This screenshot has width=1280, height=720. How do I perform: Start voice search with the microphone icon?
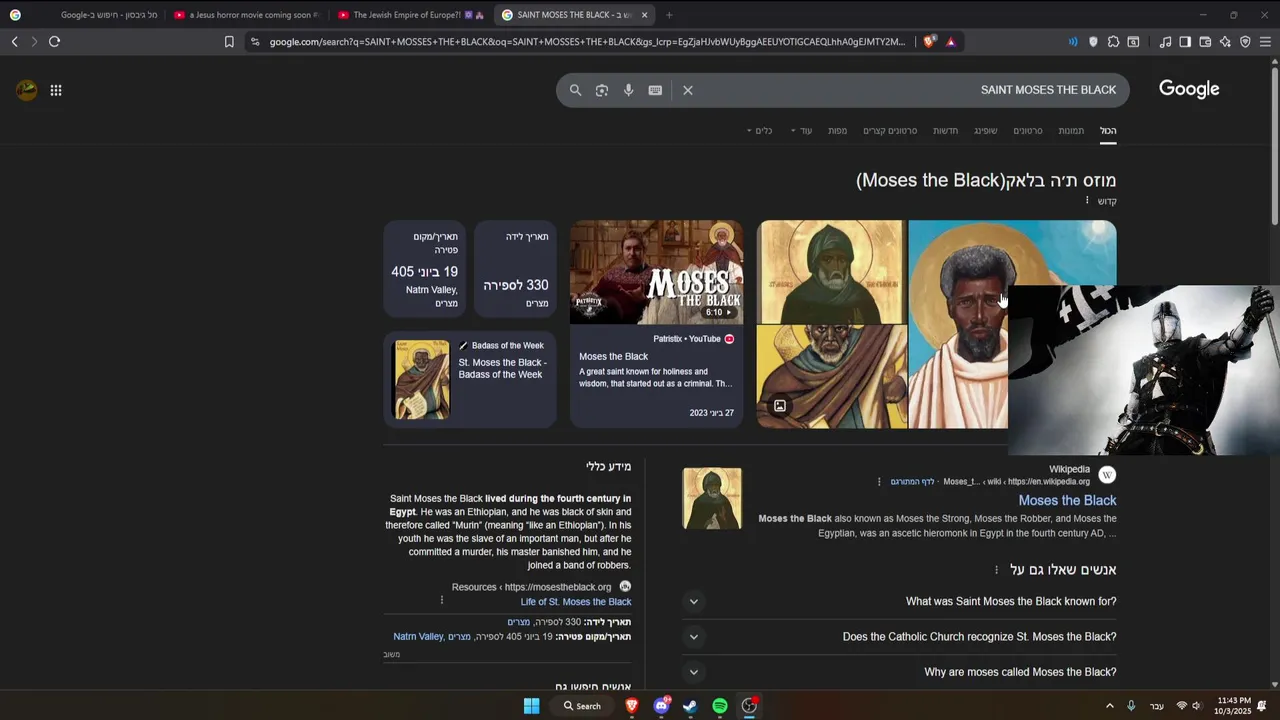628,90
